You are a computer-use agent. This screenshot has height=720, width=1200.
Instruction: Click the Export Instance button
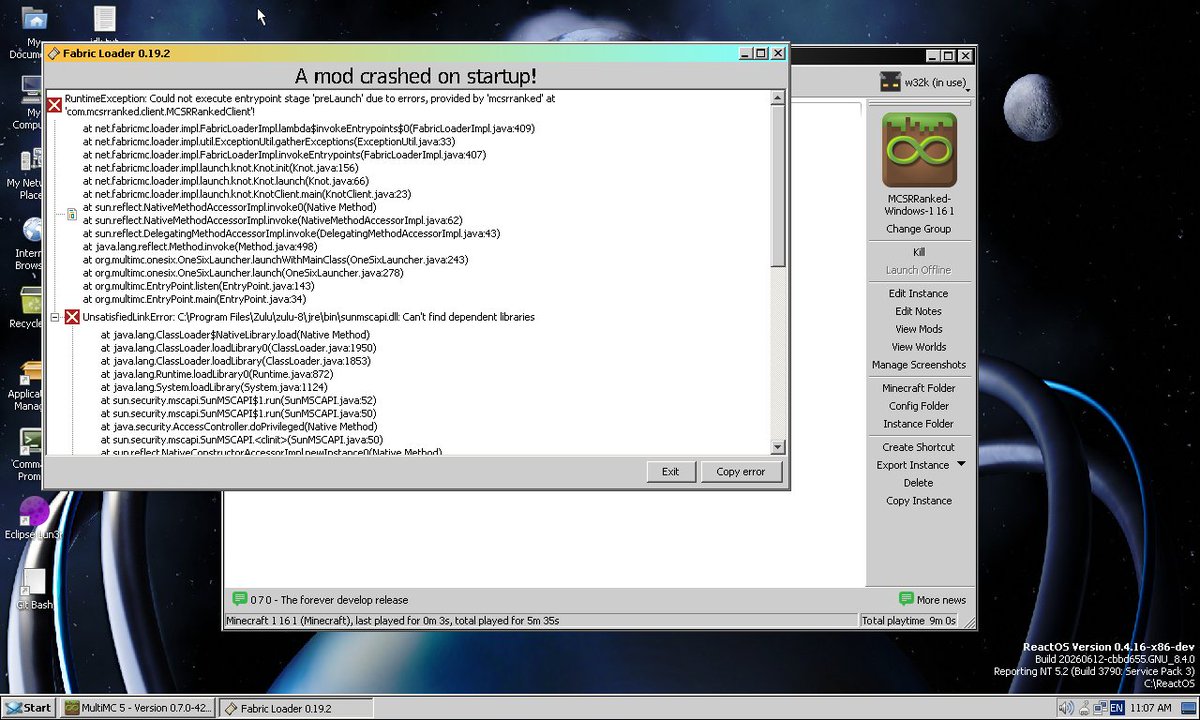pyautogui.click(x=912, y=465)
